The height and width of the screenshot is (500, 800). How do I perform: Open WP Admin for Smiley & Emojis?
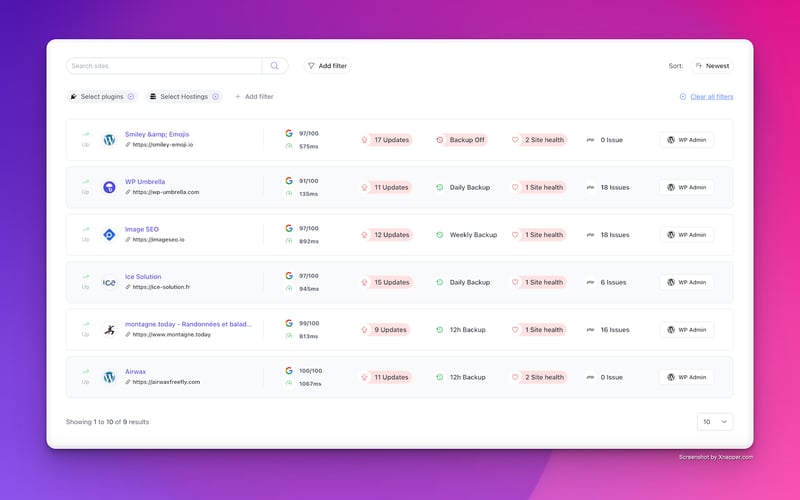click(687, 140)
